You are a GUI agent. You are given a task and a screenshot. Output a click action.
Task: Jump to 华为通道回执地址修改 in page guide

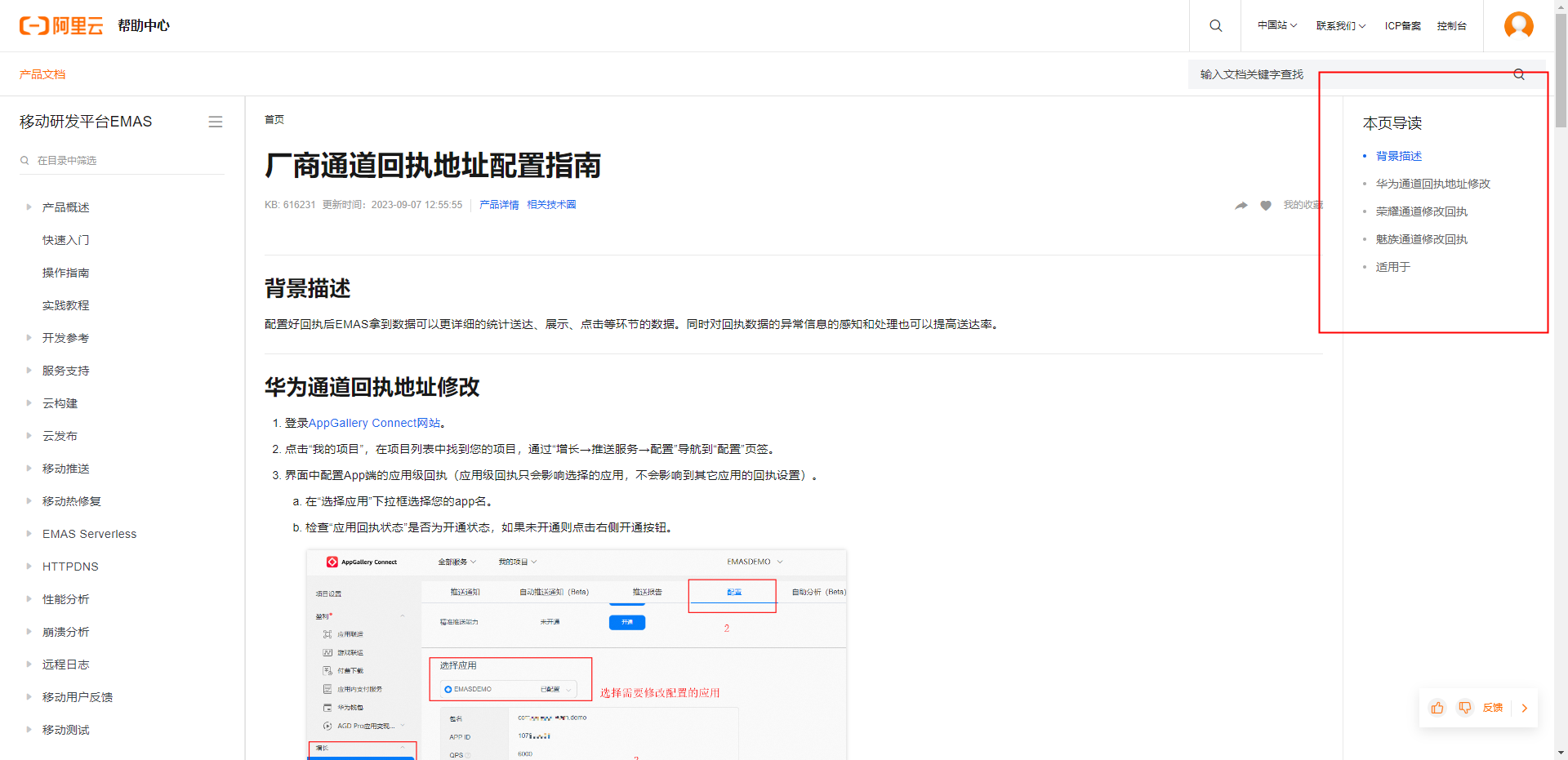(x=1433, y=184)
